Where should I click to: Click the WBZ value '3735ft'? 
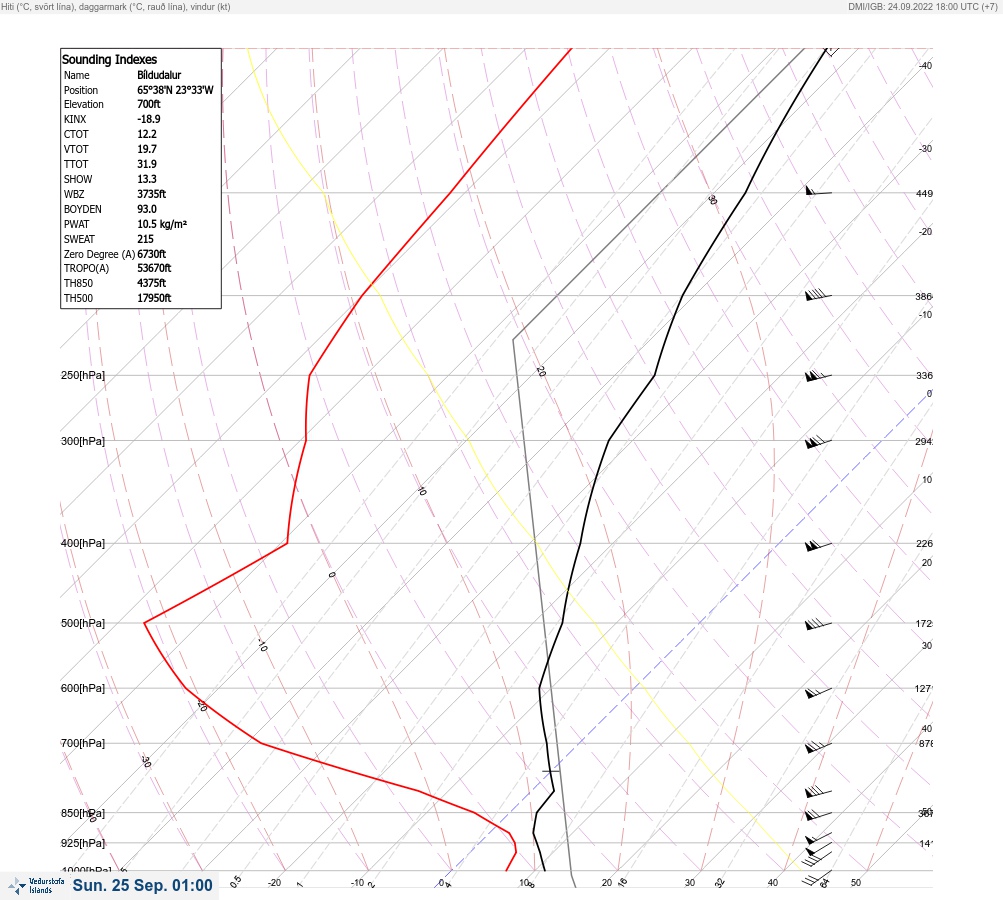point(152,194)
